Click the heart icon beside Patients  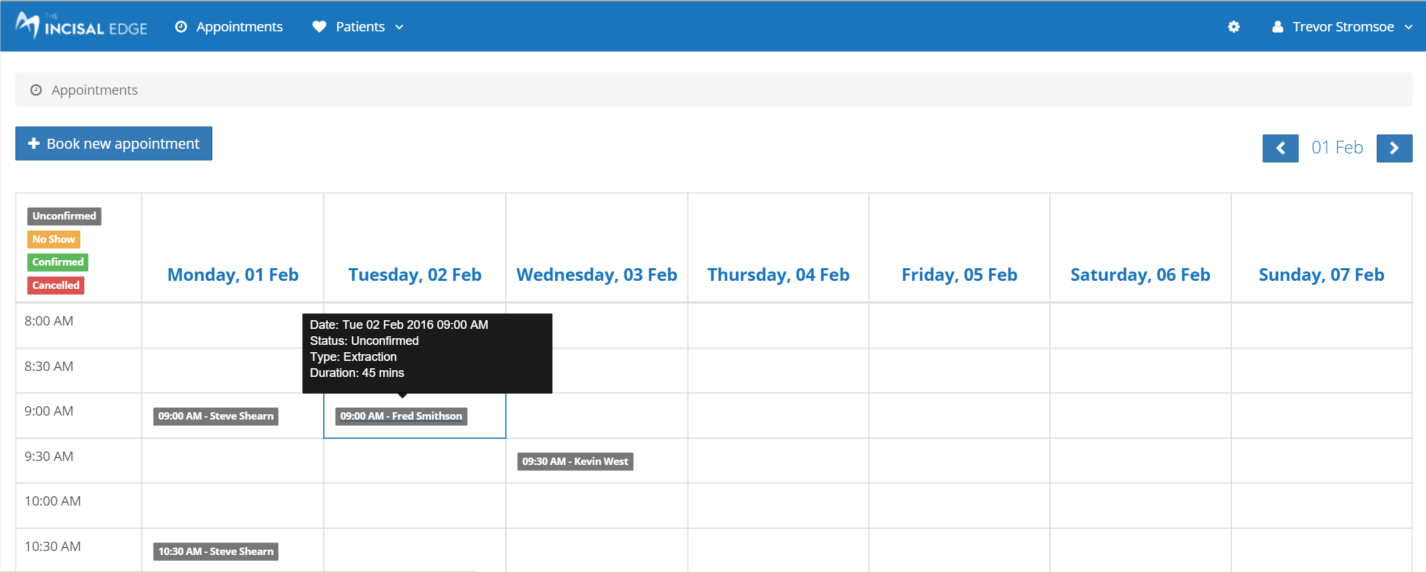[319, 27]
